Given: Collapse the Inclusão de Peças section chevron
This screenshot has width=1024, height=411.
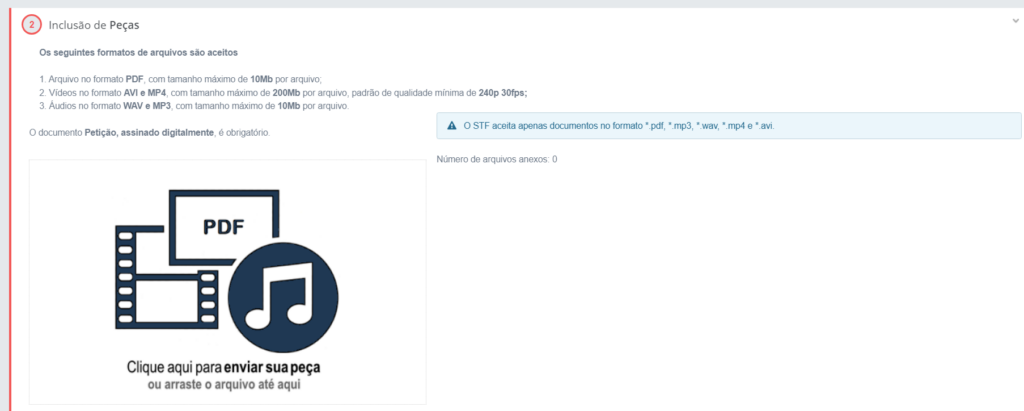Looking at the screenshot, I should click(1015, 20).
